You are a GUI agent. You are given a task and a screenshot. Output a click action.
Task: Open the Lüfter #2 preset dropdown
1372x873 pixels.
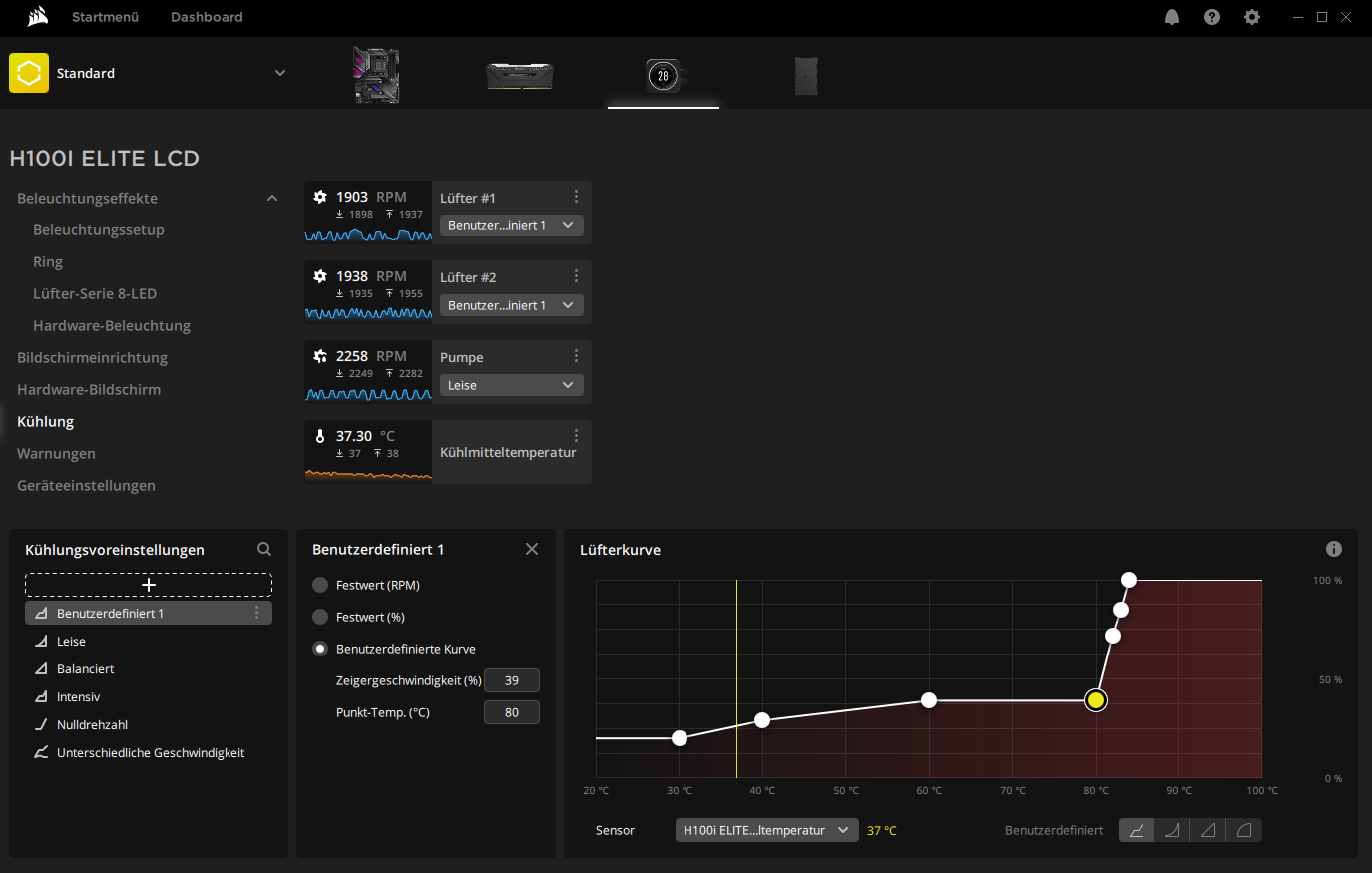(512, 305)
